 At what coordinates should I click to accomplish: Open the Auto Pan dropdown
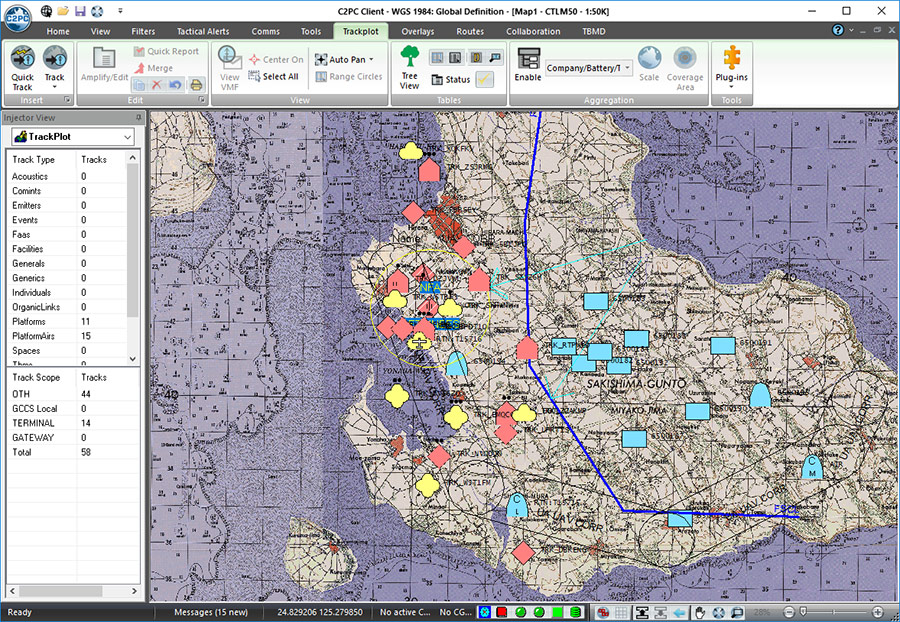pyautogui.click(x=371, y=60)
